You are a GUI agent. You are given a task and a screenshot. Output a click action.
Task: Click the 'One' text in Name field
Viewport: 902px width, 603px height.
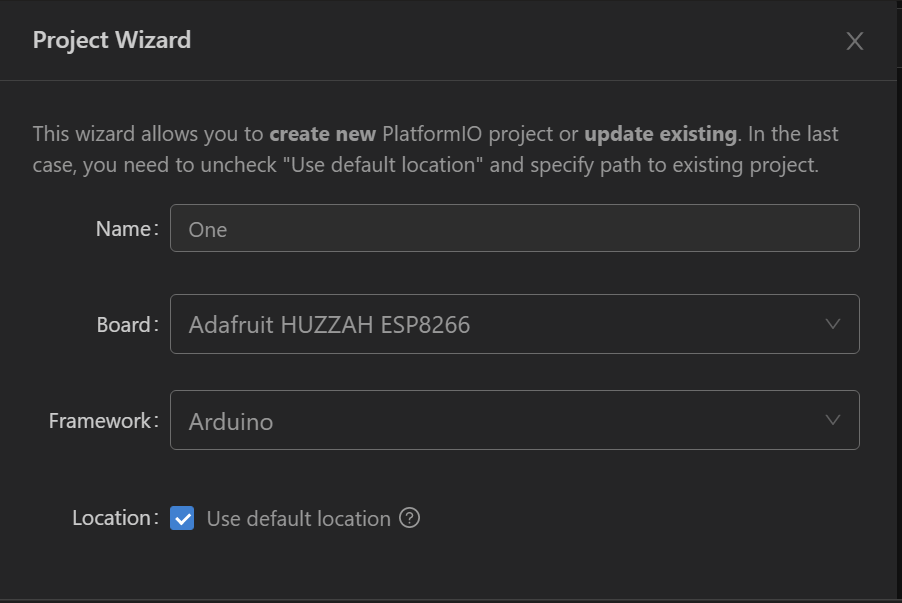coord(208,229)
